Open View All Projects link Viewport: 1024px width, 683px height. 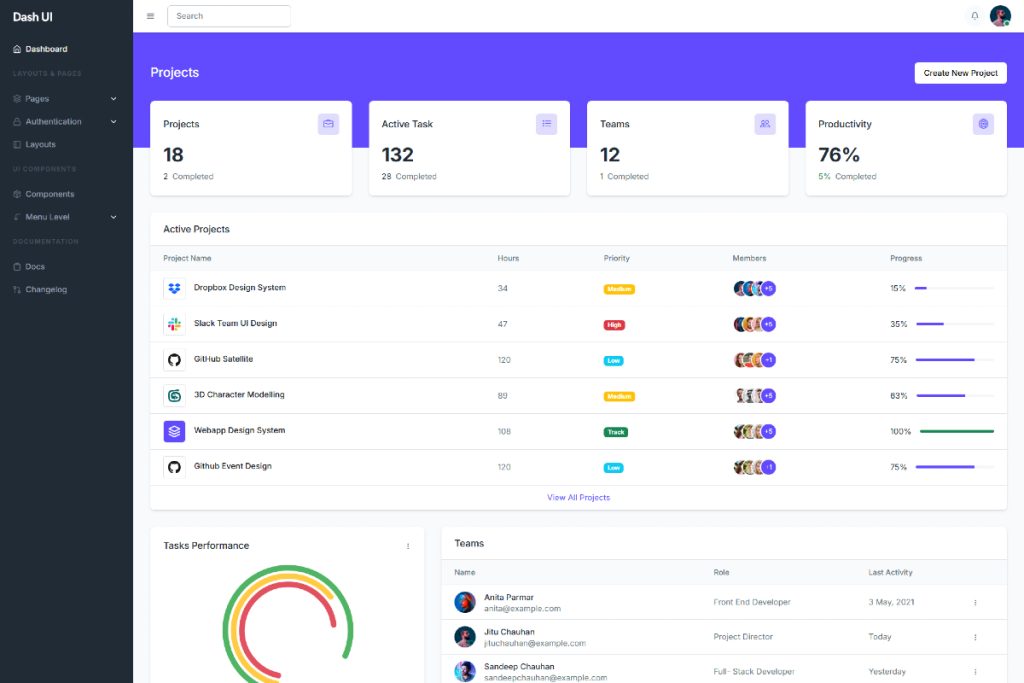click(x=579, y=497)
